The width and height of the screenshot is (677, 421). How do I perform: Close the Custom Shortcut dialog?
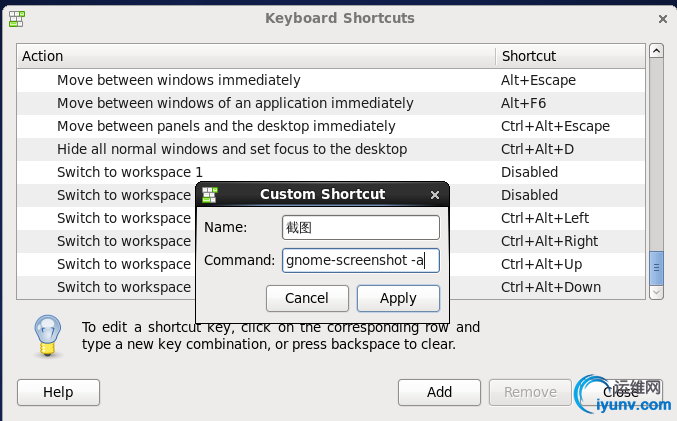click(x=435, y=195)
